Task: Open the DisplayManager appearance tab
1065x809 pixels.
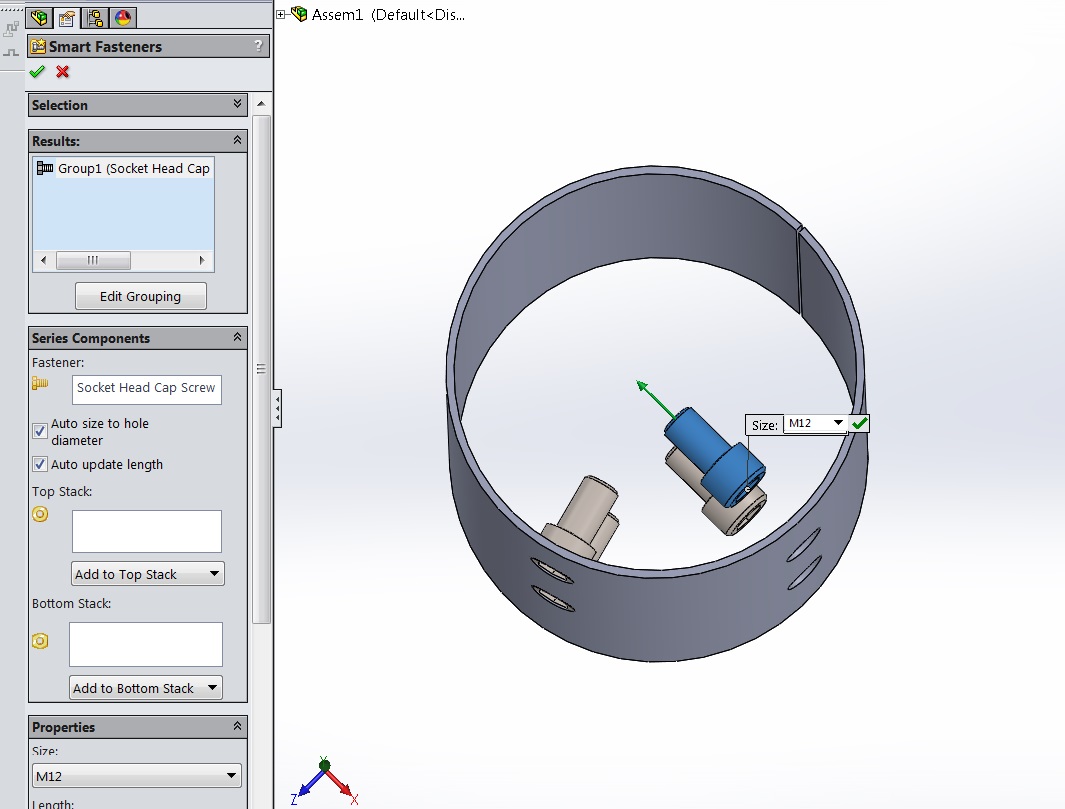Action: (124, 17)
